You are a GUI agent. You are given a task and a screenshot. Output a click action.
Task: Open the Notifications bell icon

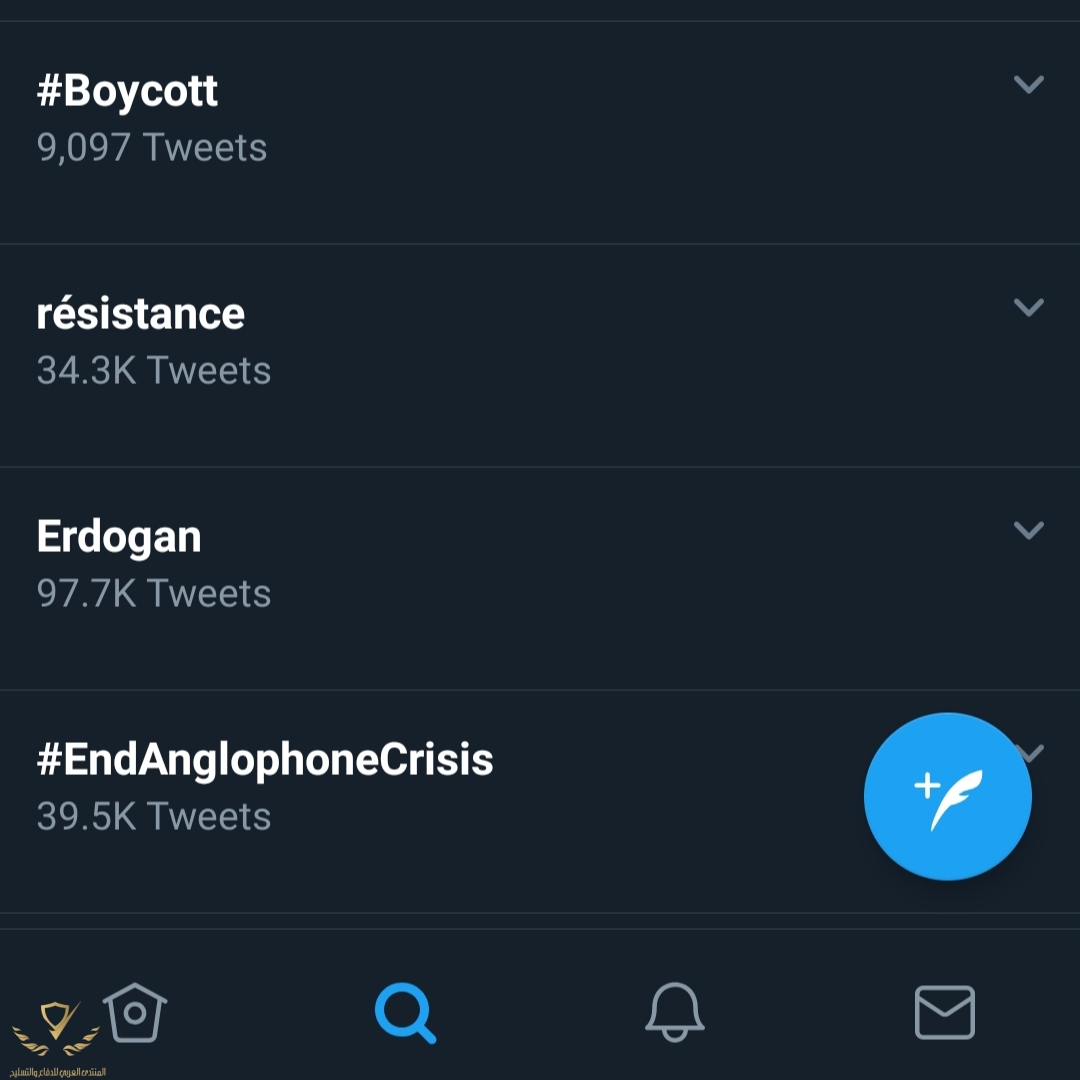click(674, 1012)
